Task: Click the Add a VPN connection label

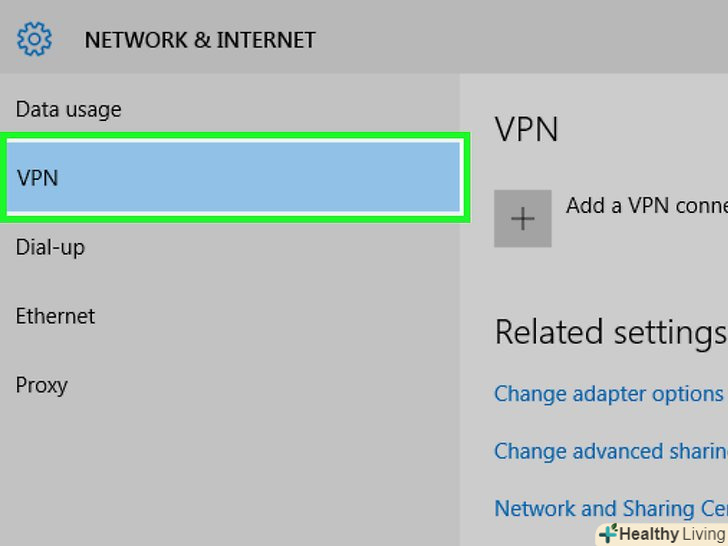Action: coord(646,205)
